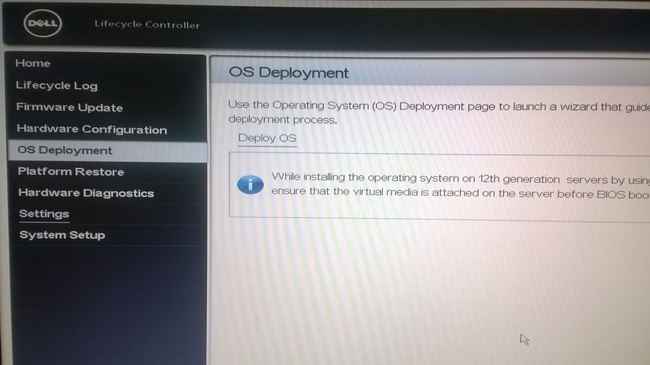The image size is (650, 365).
Task: Click the blue information icon
Action: pos(250,185)
